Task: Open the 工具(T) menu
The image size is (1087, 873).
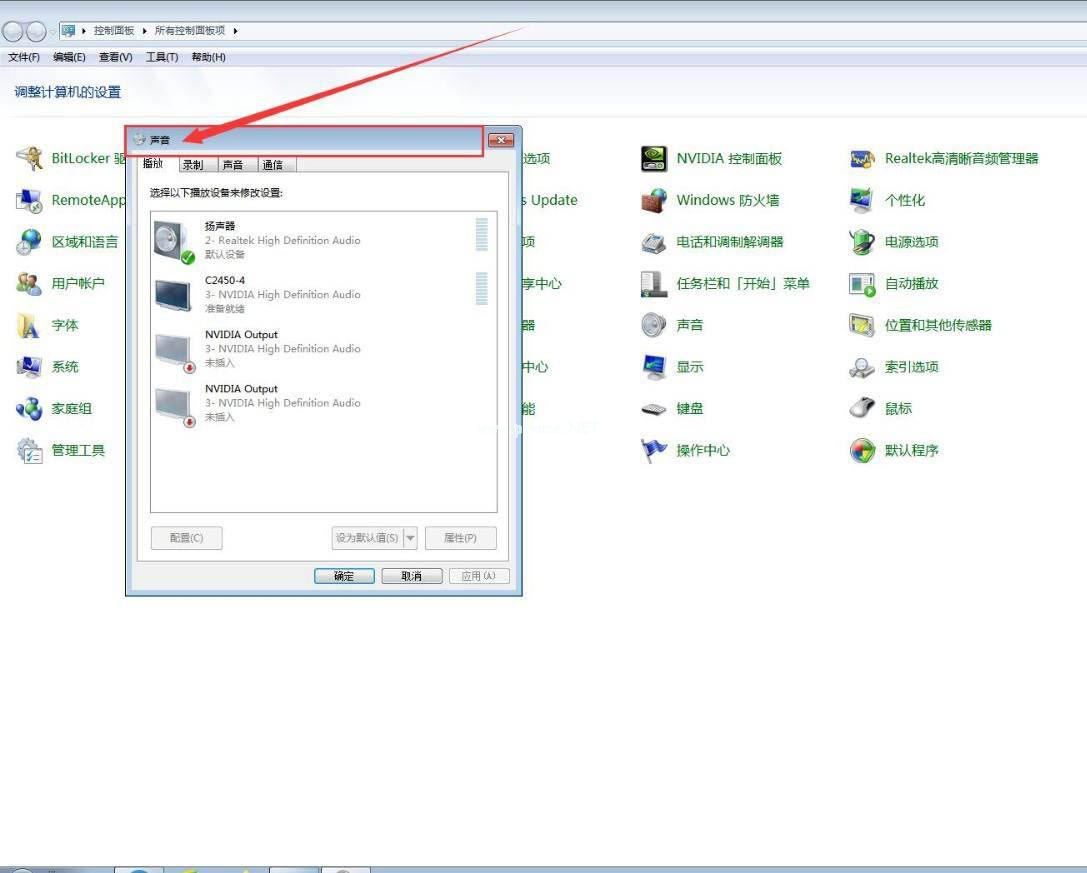Action: pyautogui.click(x=162, y=57)
